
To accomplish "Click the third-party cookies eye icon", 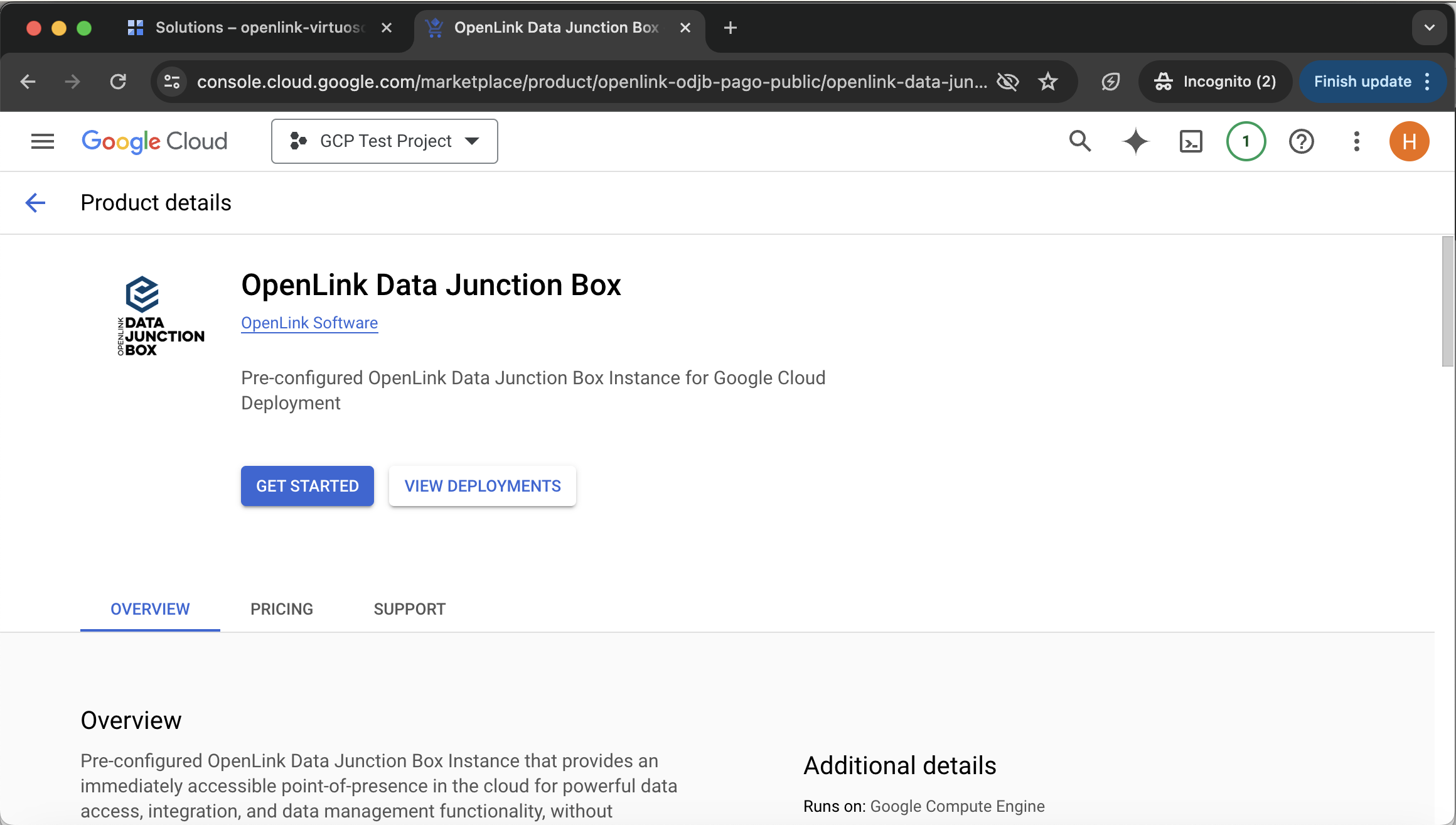I will point(1008,82).
